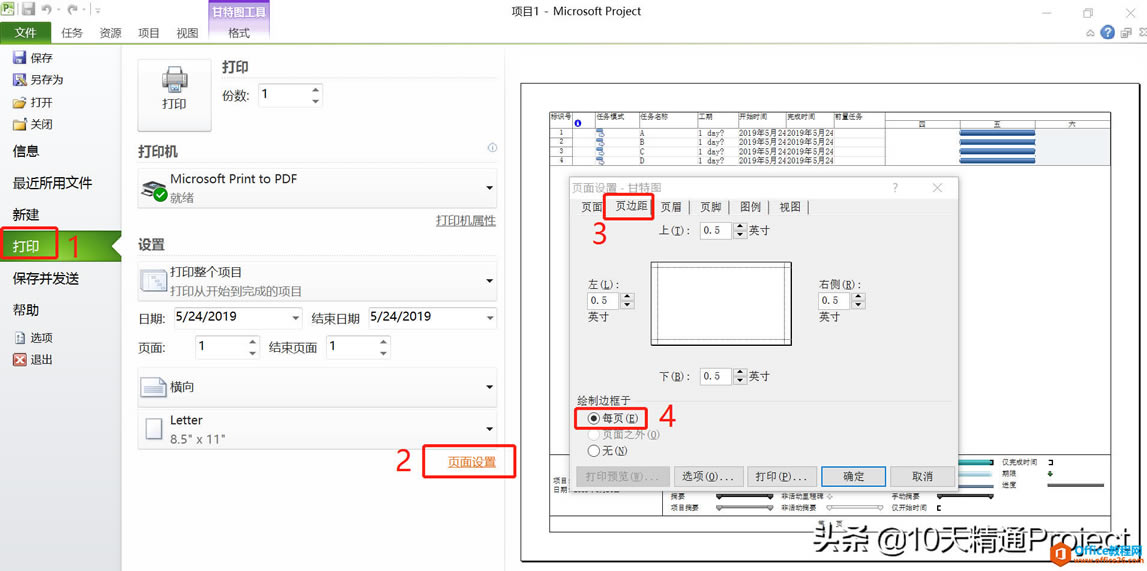The height and width of the screenshot is (571, 1147).
Task: Click Open in the File sidebar
Action: tap(33, 102)
